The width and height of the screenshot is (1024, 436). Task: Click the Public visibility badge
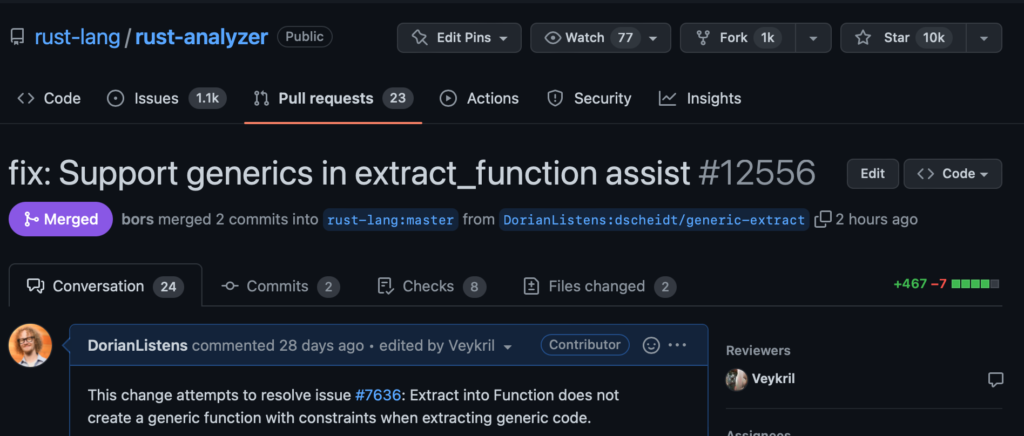[304, 37]
